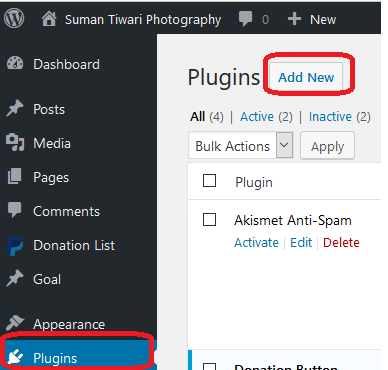This screenshot has width=388, height=370.
Task: Open the Media library icon
Action: coord(15,142)
